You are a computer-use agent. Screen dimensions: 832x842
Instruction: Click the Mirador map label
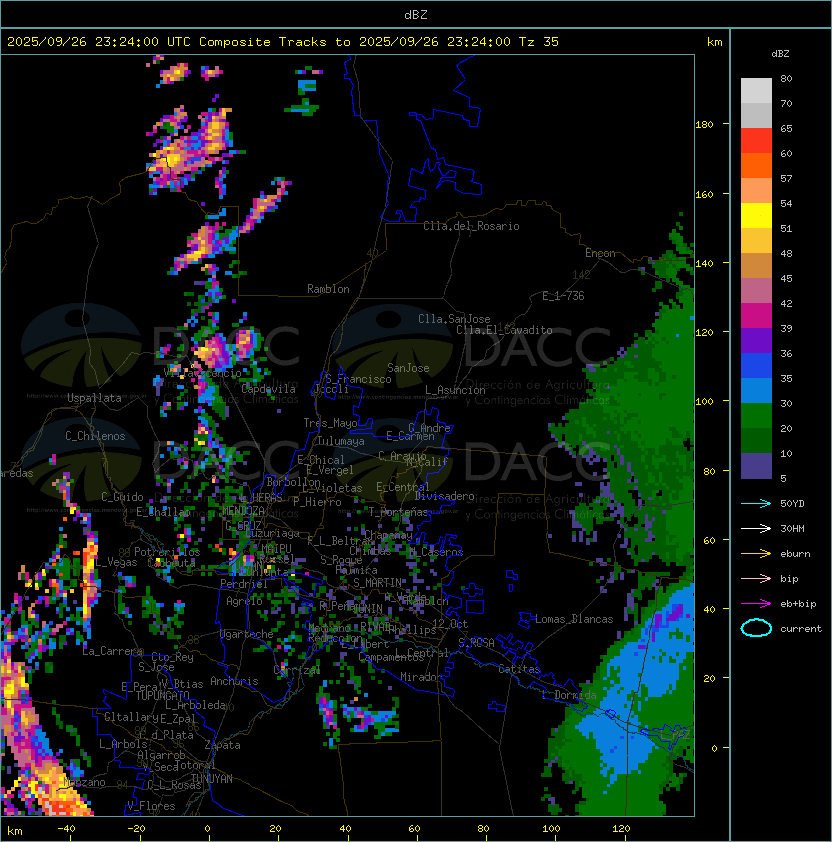422,677
